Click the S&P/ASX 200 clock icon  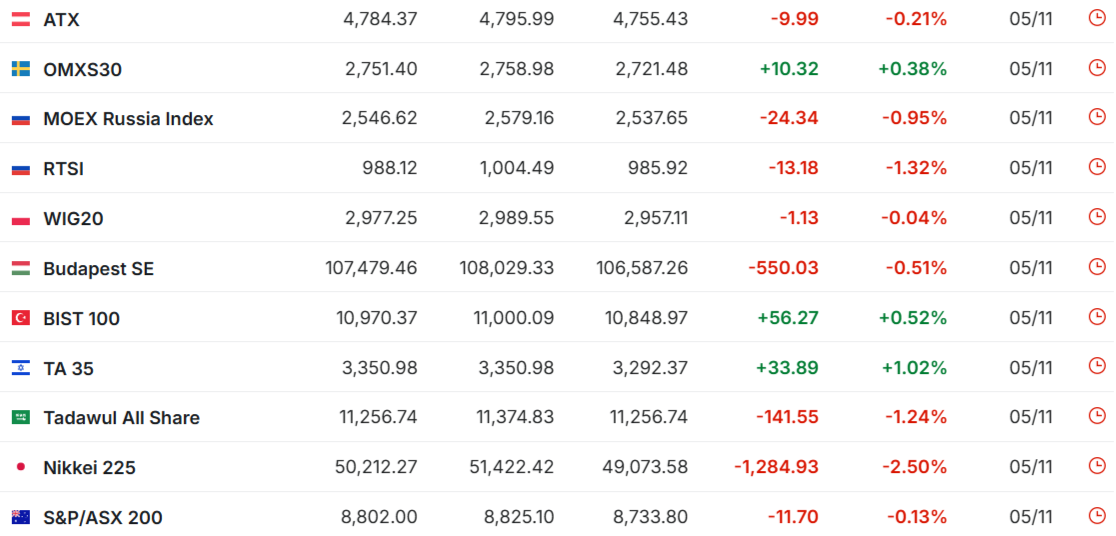coord(1096,517)
